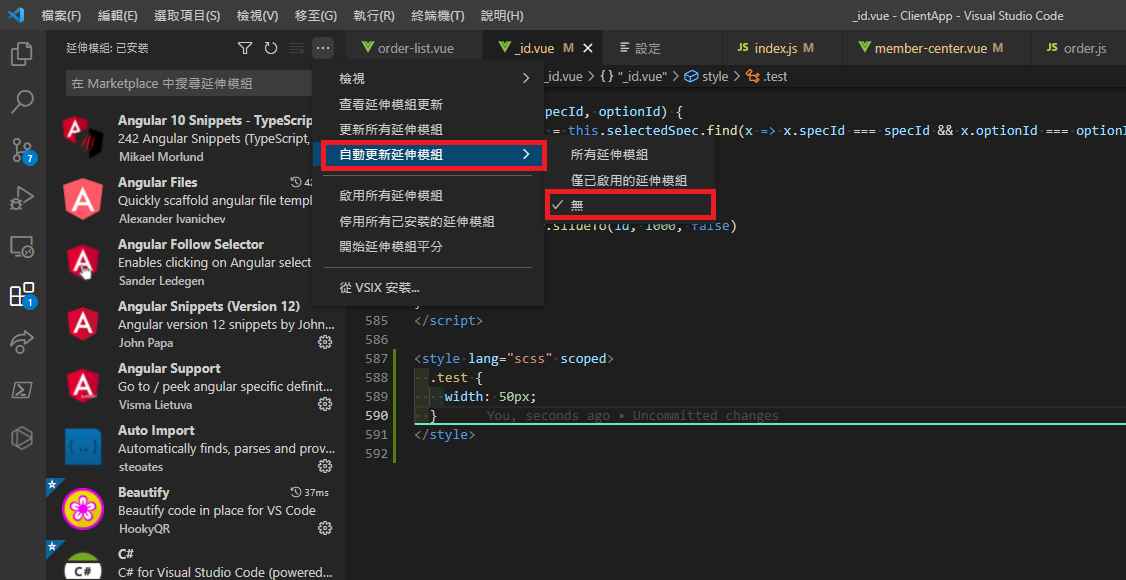Image resolution: width=1126 pixels, height=580 pixels.
Task: Expand the 檢視 submenu in context menu
Action: tap(432, 78)
